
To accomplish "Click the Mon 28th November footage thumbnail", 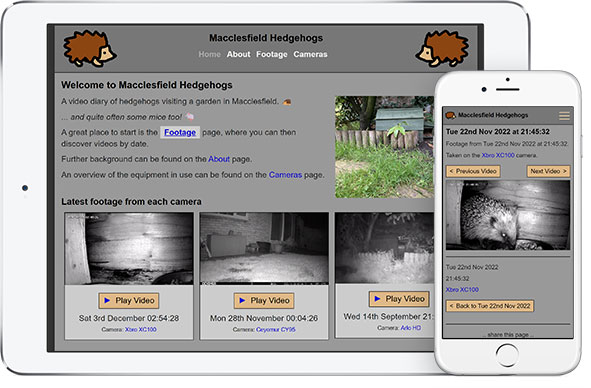I will 264,248.
